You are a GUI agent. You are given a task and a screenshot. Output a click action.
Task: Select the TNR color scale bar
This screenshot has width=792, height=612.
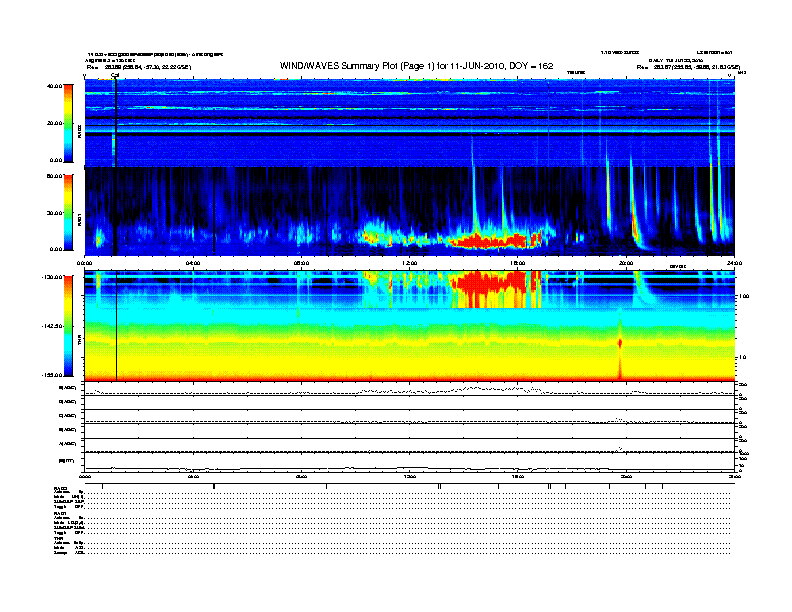pos(69,326)
